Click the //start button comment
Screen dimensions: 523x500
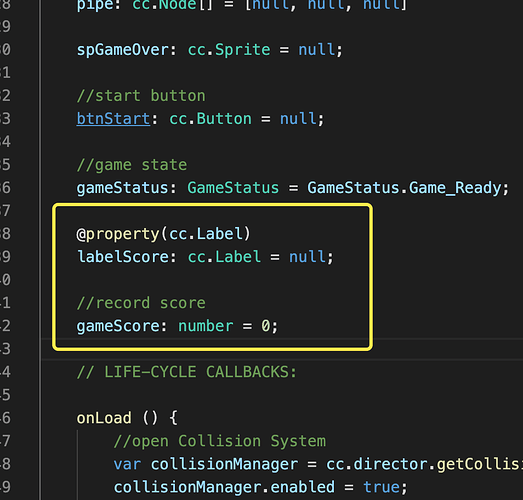pyautogui.click(x=141, y=96)
